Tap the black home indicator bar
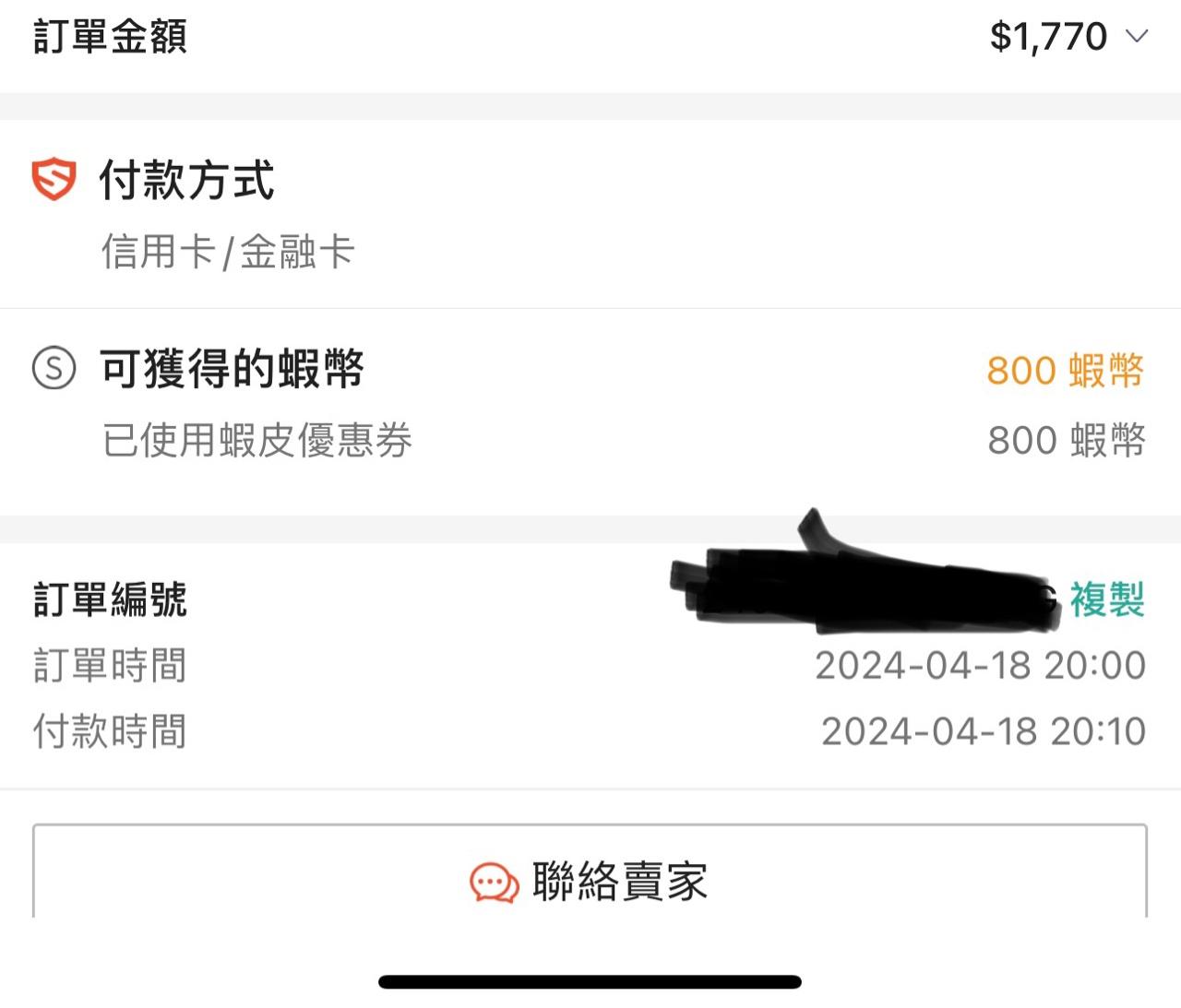The height and width of the screenshot is (1008, 1181). click(x=590, y=982)
